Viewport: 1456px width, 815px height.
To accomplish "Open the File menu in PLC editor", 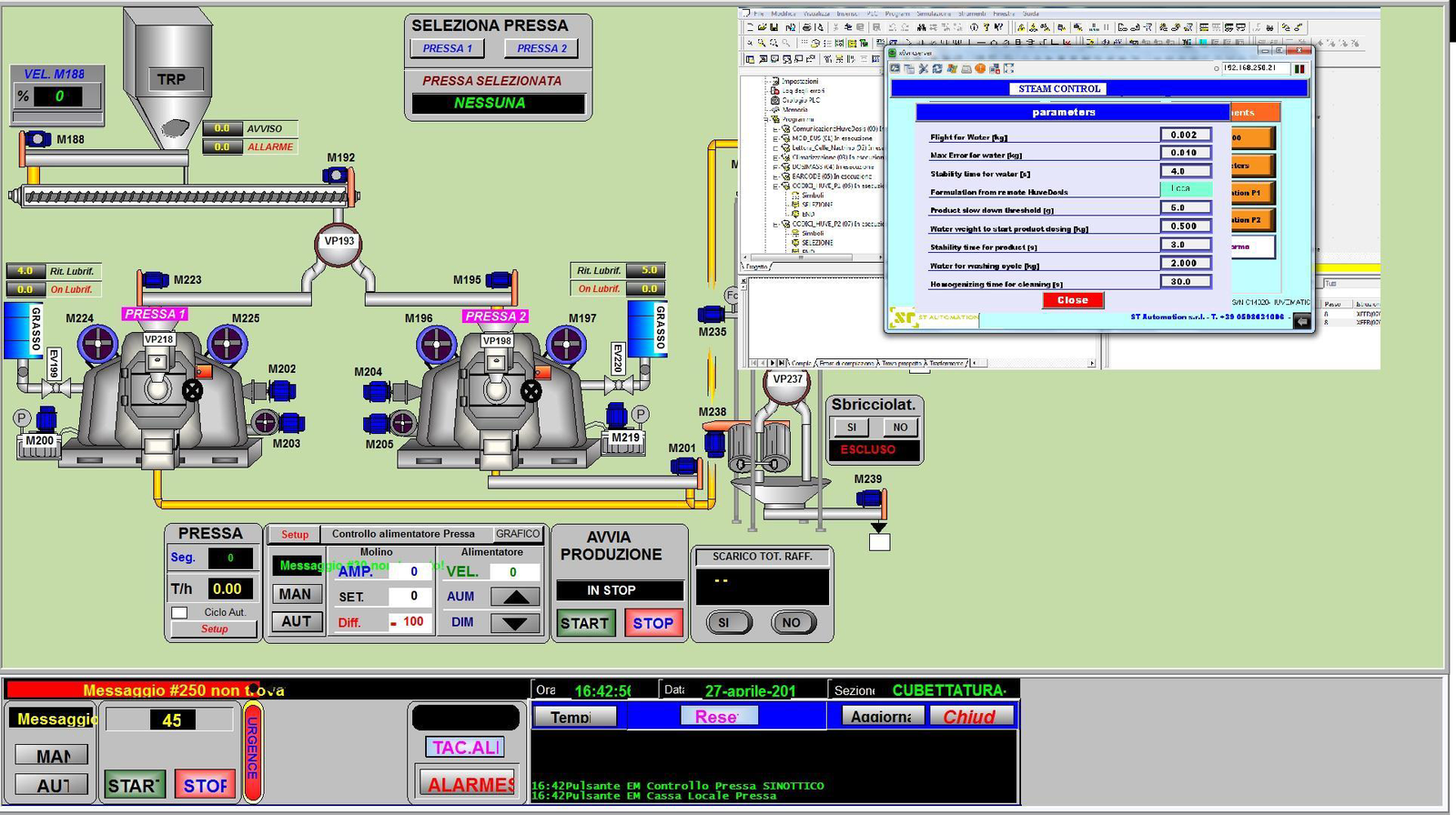I will [758, 14].
